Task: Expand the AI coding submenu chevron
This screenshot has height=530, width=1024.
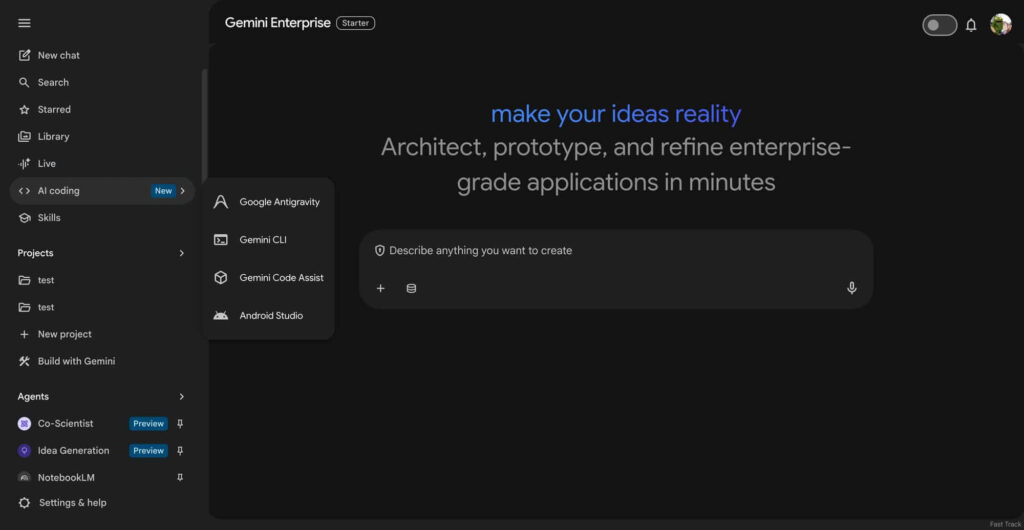Action: click(x=183, y=191)
